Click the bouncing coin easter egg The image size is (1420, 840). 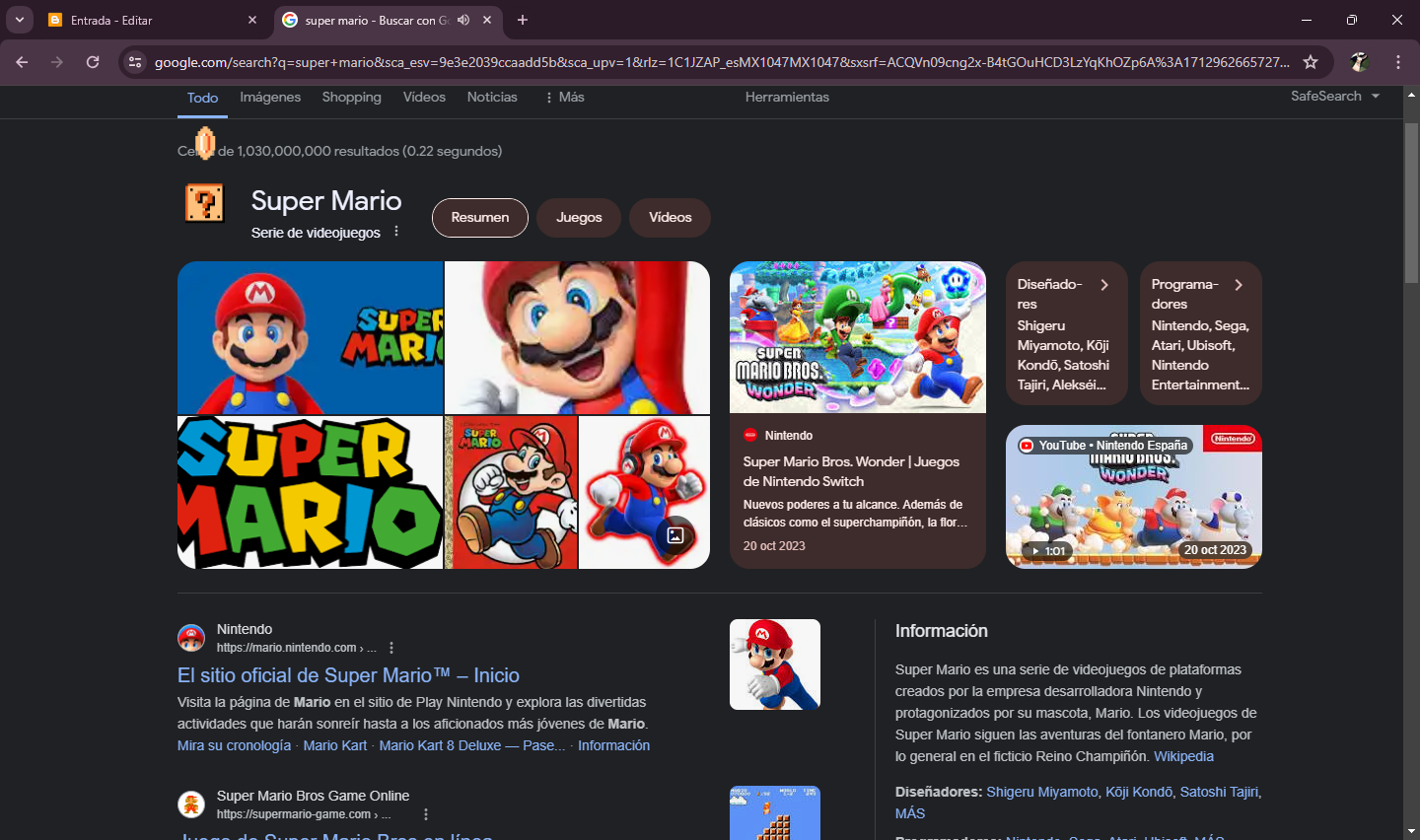tap(204, 143)
